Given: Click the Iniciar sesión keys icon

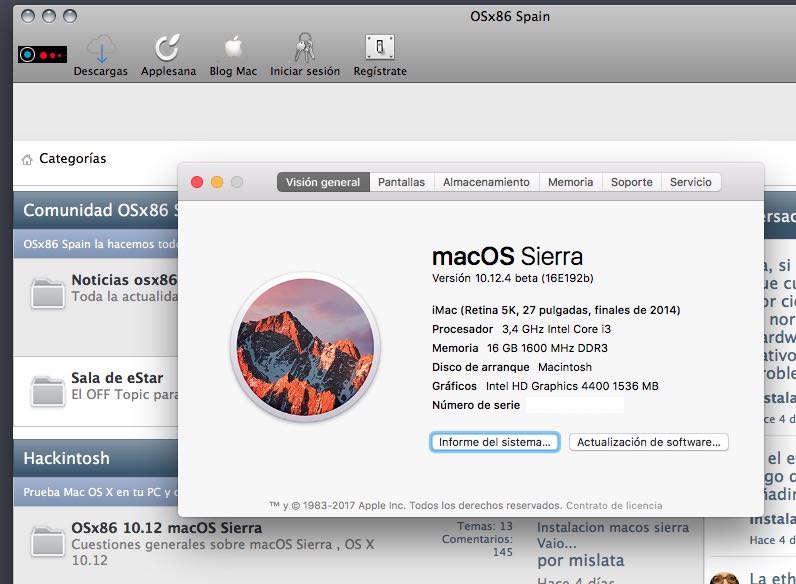Looking at the screenshot, I should pyautogui.click(x=305, y=48).
